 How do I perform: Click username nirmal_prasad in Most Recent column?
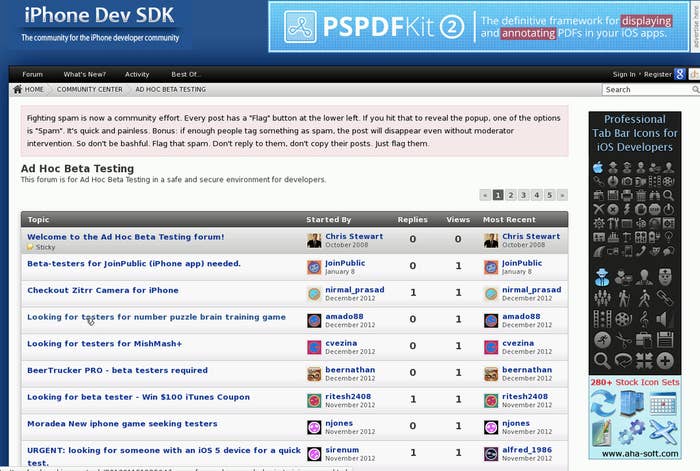[x=532, y=290]
